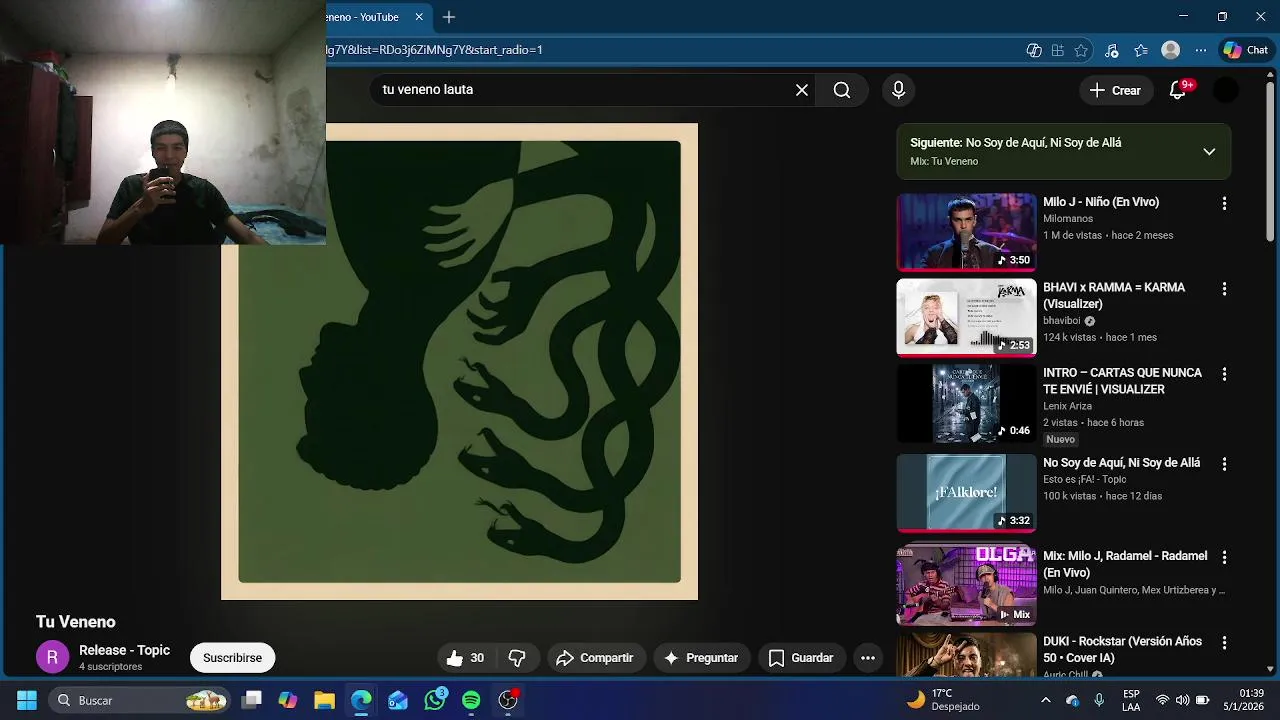The height and width of the screenshot is (720, 1280).
Task: Open File Explorer from the taskbar
Action: tap(324, 700)
